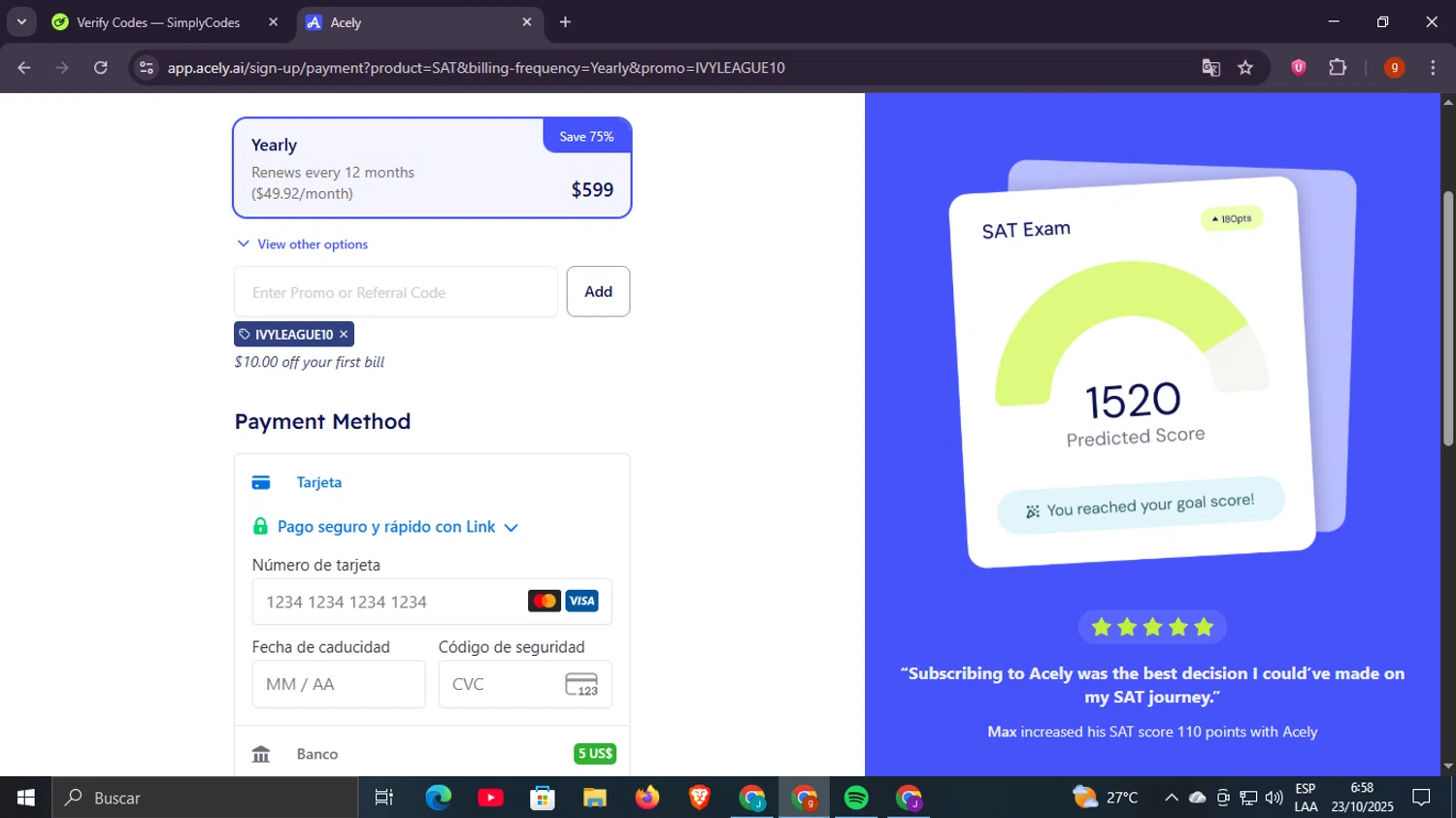Click the Mastercard logo icon
This screenshot has height=818, width=1456.
pyautogui.click(x=545, y=601)
